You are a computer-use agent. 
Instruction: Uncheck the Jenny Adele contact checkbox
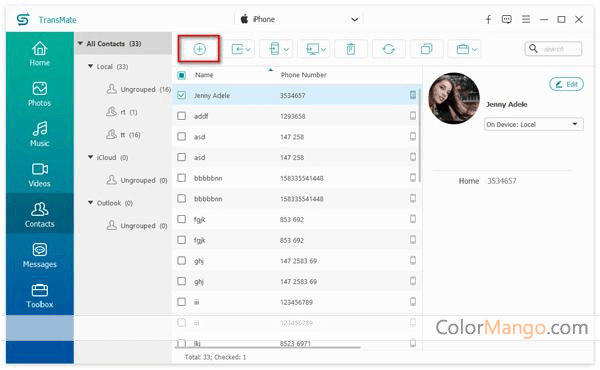click(x=181, y=95)
